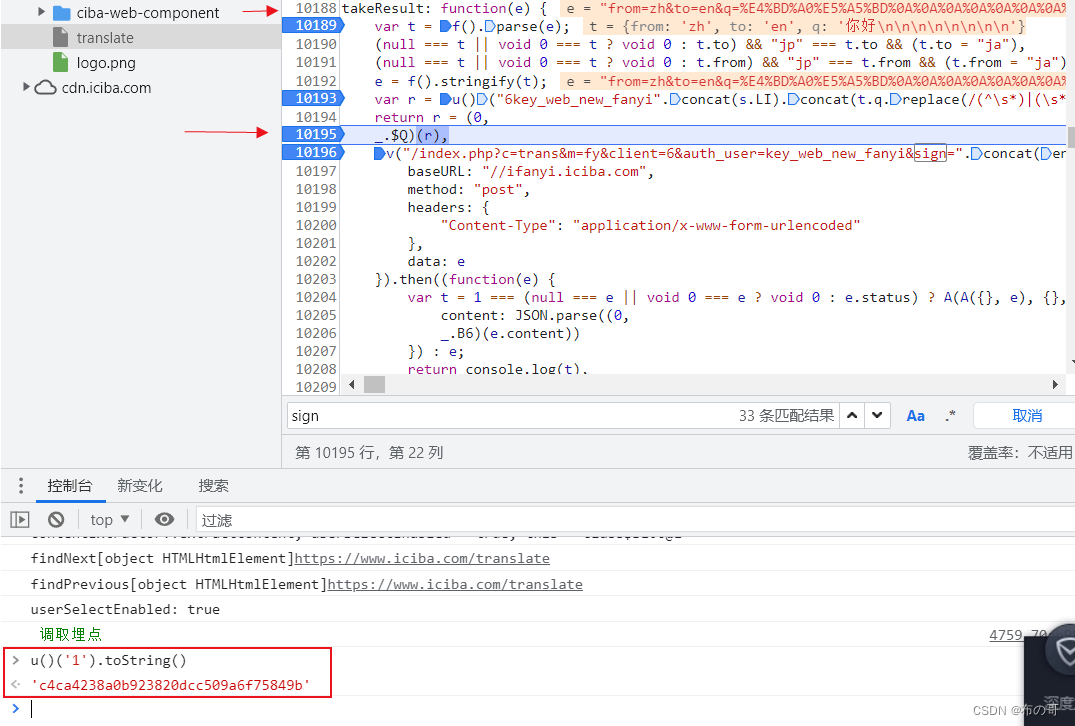Open the top context dropdown

pos(110,520)
